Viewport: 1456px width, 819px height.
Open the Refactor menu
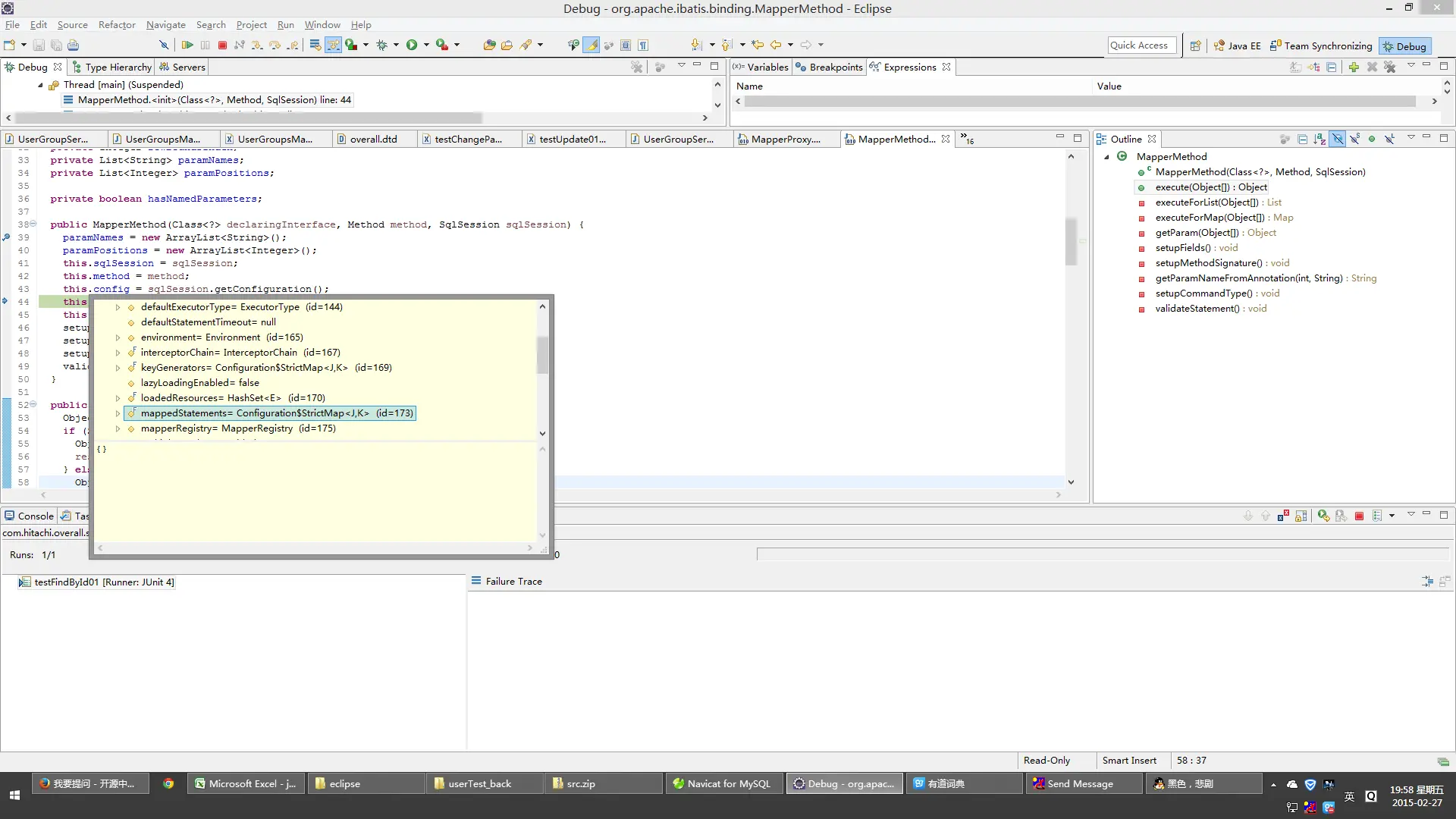pos(117,25)
